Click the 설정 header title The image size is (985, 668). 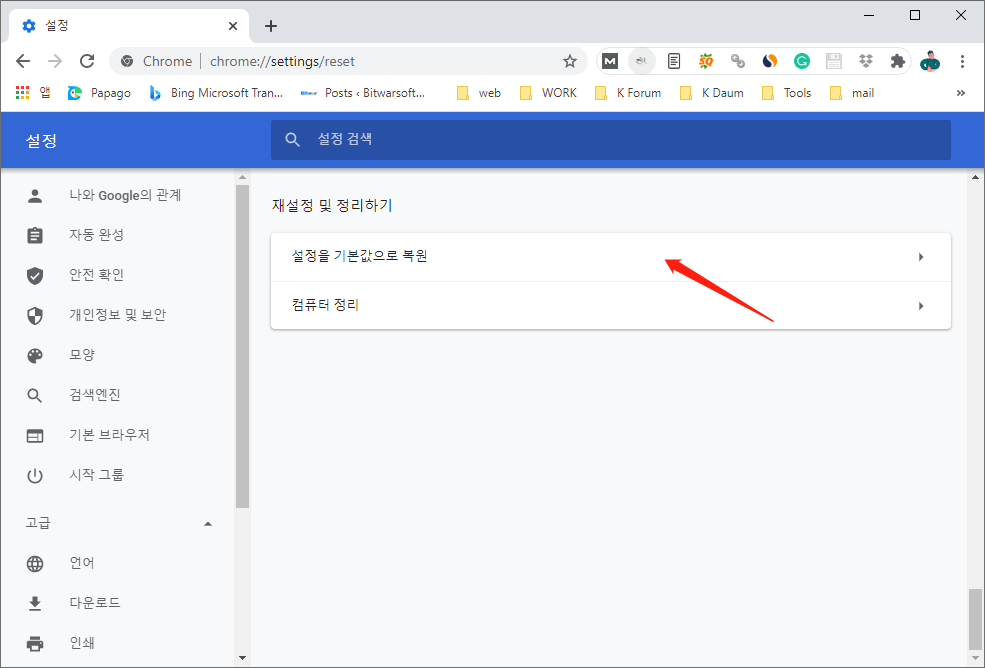pos(41,140)
